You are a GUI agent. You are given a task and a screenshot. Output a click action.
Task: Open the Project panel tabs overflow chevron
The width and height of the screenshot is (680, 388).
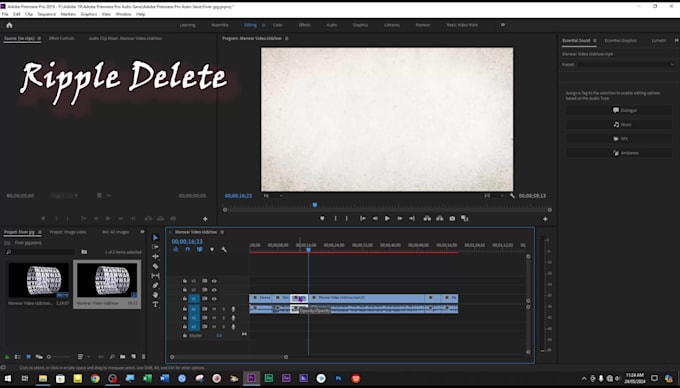pos(142,232)
